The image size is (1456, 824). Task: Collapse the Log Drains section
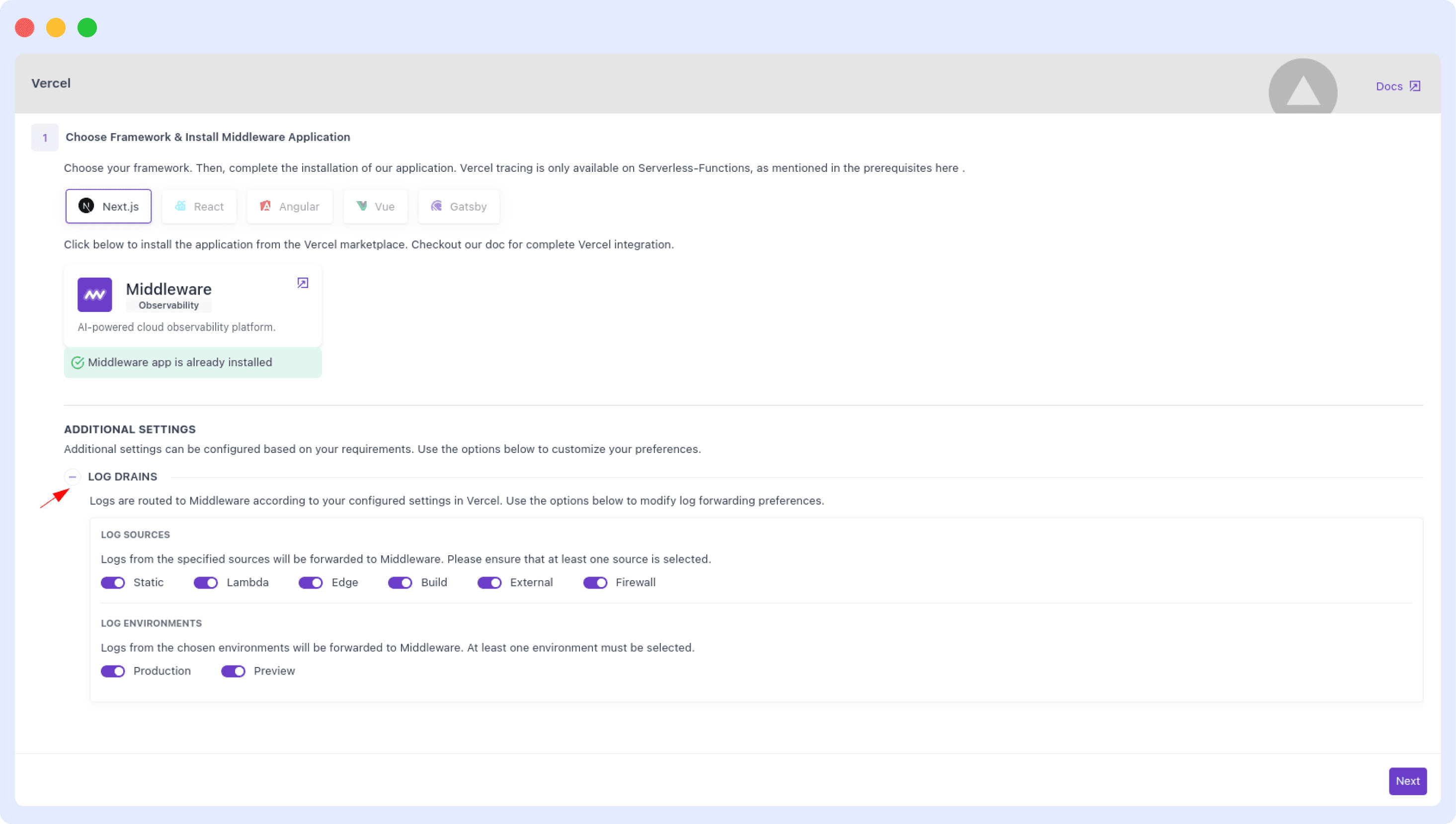pyautogui.click(x=73, y=477)
